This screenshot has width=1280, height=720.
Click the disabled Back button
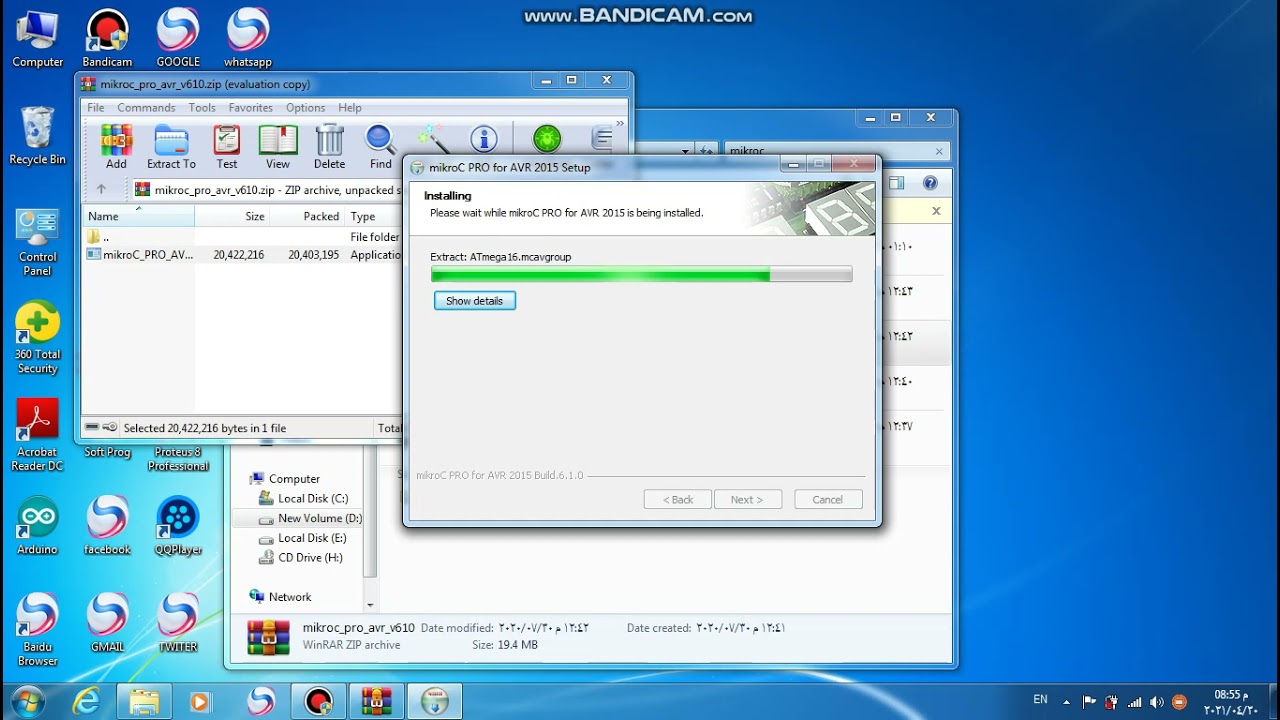click(x=678, y=500)
